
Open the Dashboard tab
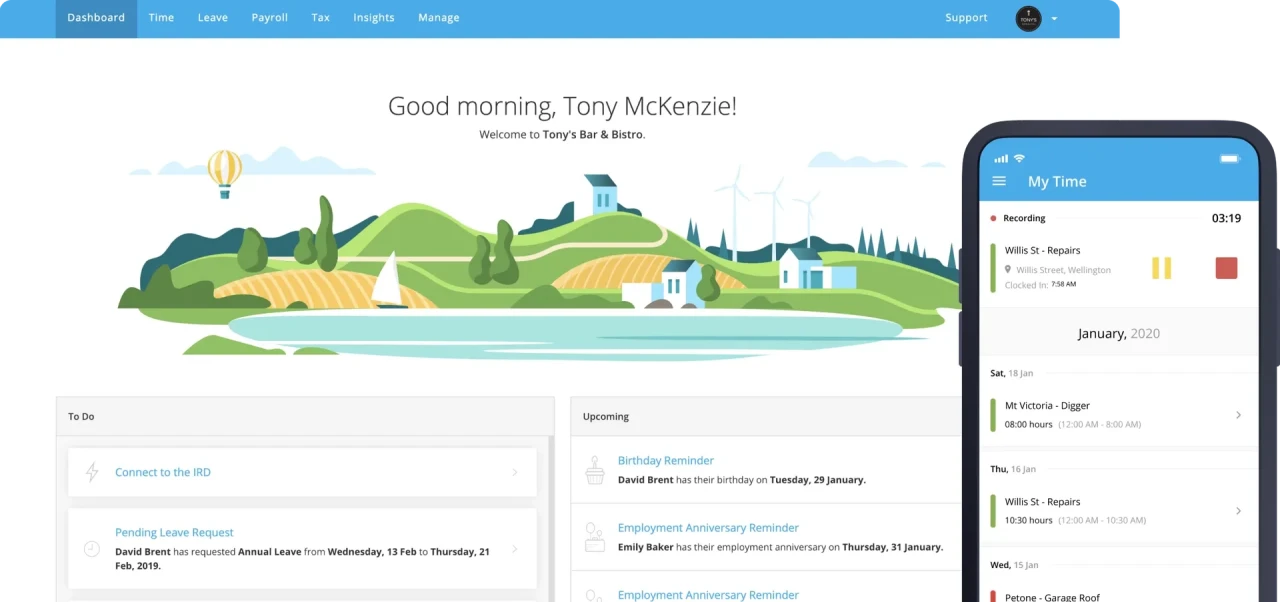click(x=96, y=18)
